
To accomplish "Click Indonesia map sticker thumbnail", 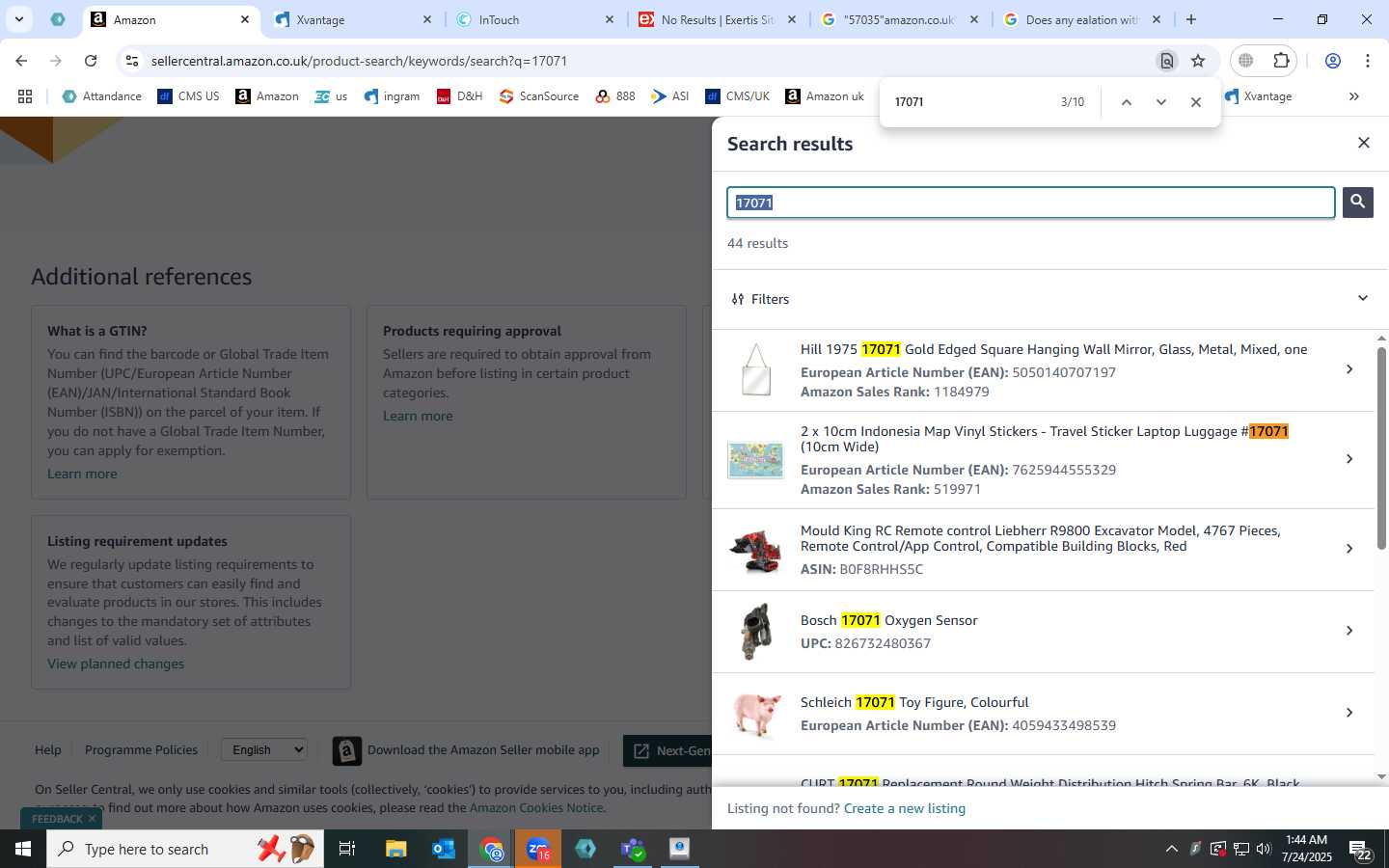I will [755, 460].
